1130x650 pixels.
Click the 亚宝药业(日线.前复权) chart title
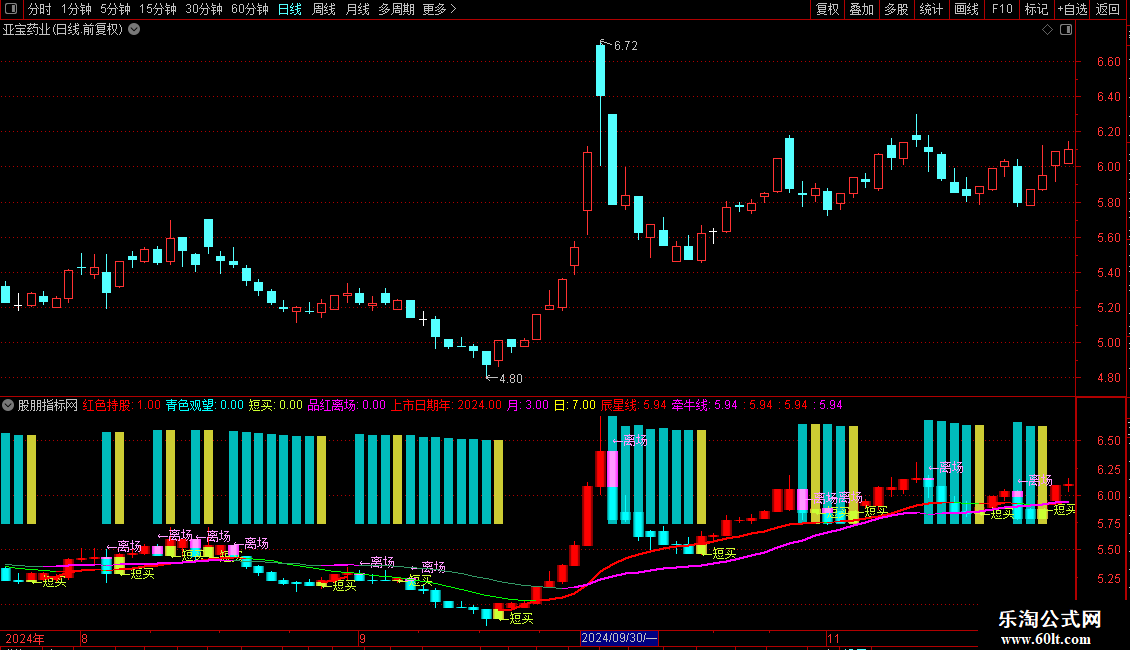(x=63, y=30)
